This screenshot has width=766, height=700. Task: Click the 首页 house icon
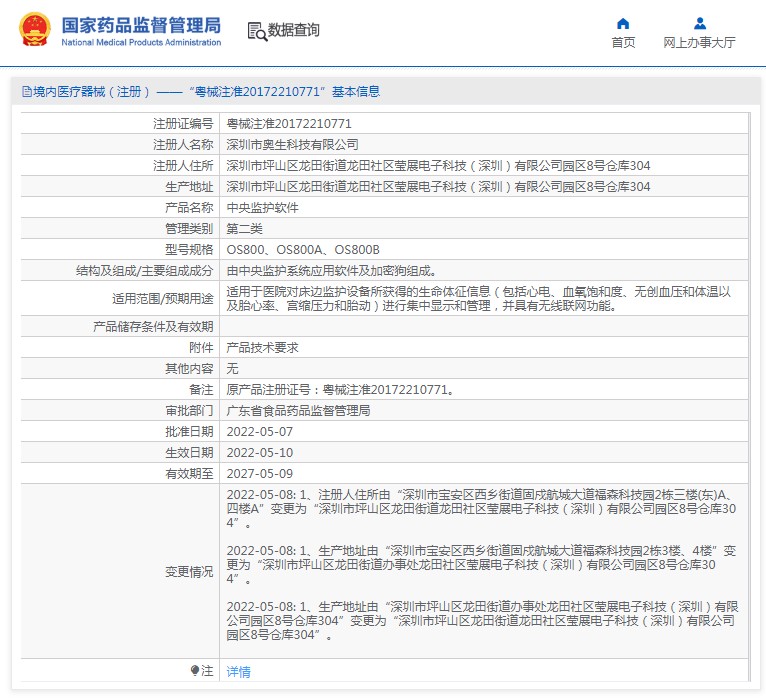(x=623, y=23)
